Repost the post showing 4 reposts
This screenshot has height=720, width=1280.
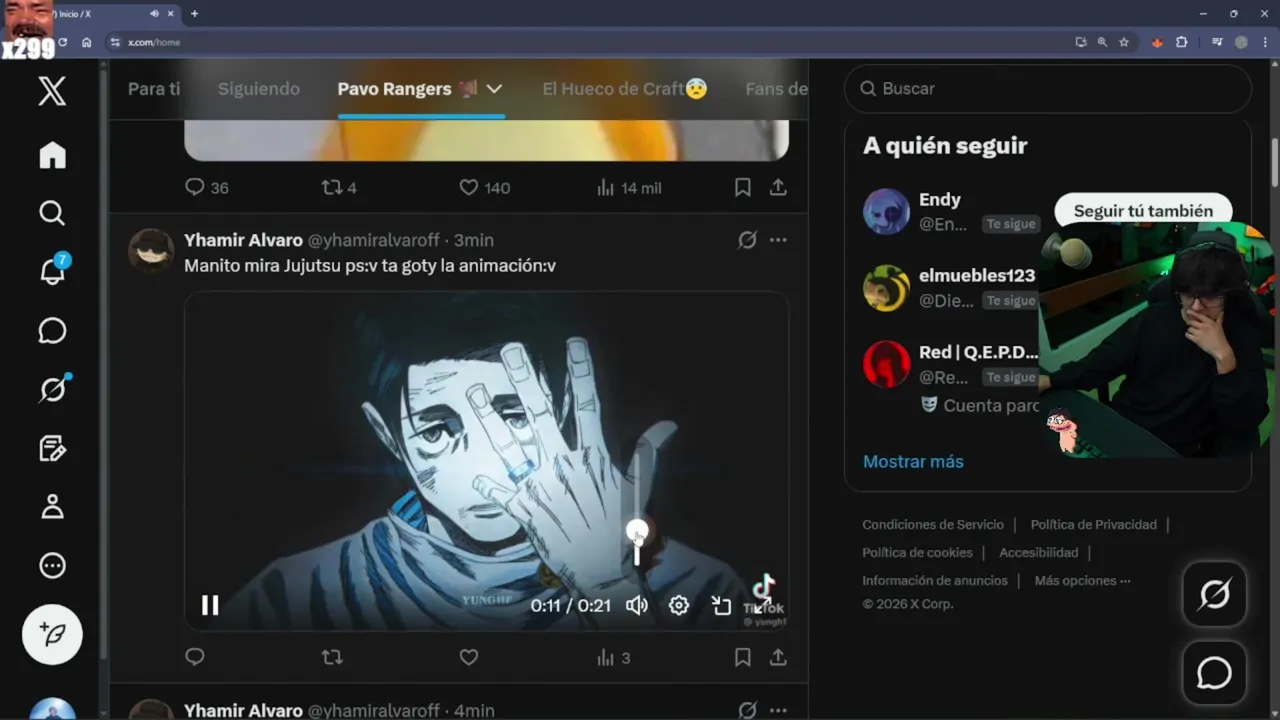338,187
